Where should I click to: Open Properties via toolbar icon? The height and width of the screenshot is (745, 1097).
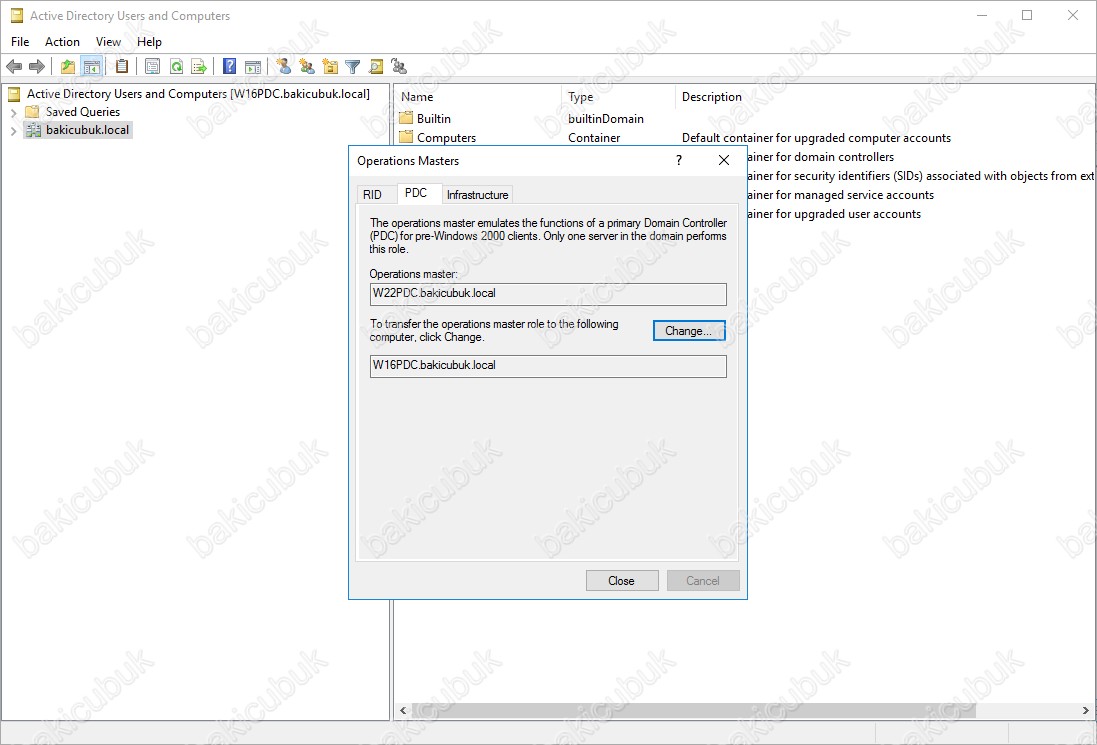(x=152, y=66)
